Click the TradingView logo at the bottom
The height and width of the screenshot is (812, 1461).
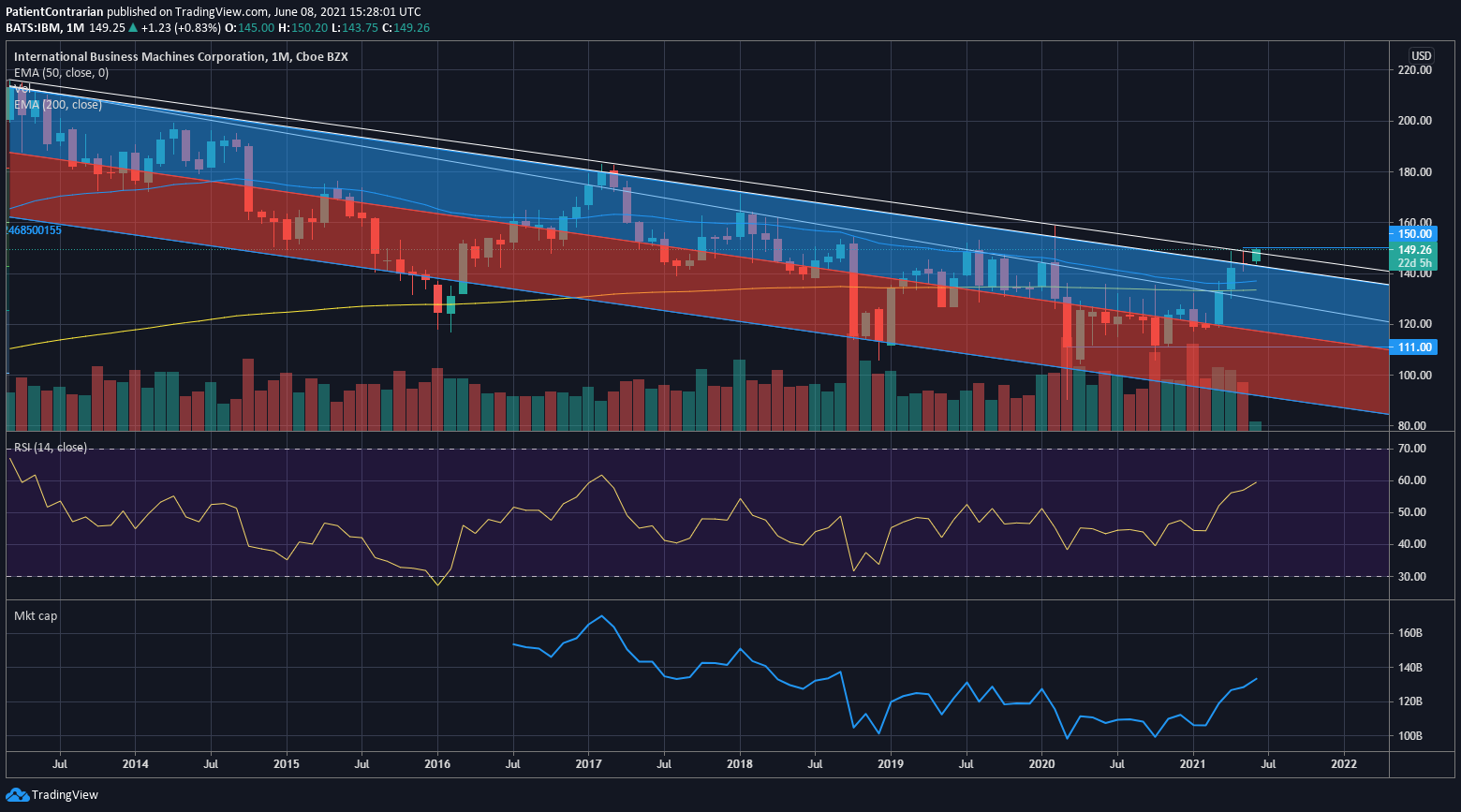52,795
